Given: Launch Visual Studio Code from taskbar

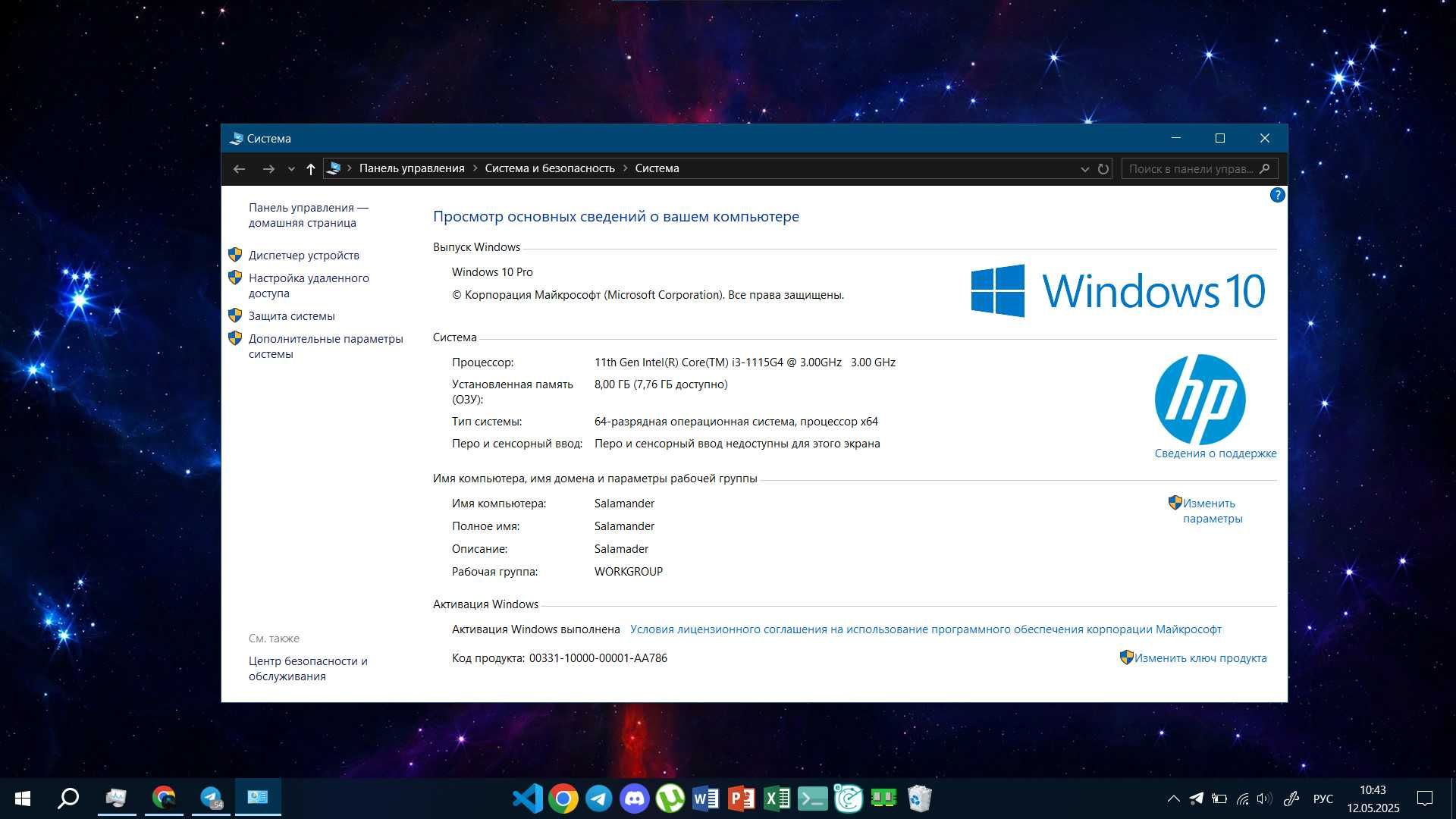Looking at the screenshot, I should click(527, 799).
